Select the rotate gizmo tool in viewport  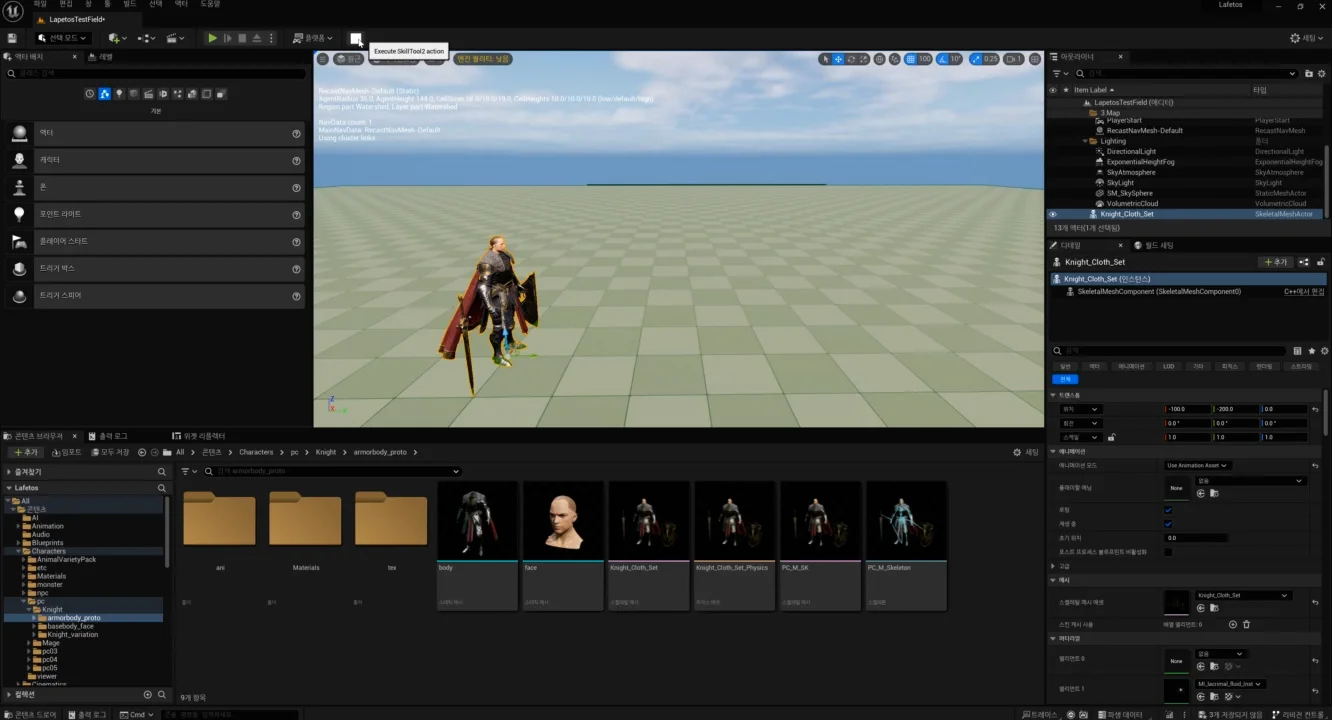tap(851, 59)
